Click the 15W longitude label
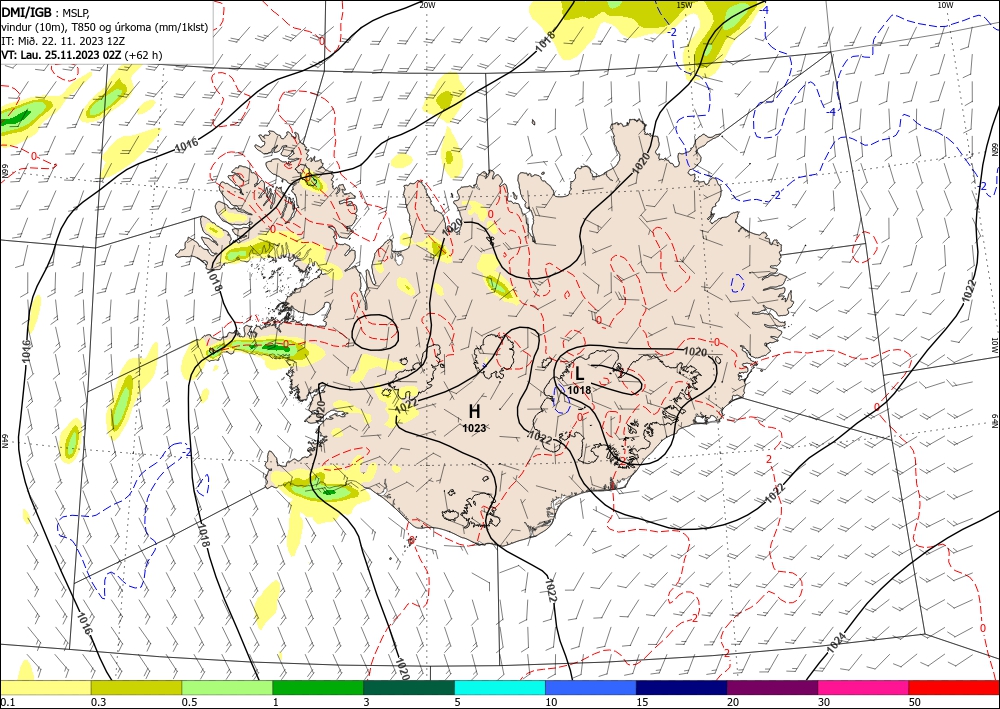This screenshot has height=709, width=1000. click(x=684, y=5)
